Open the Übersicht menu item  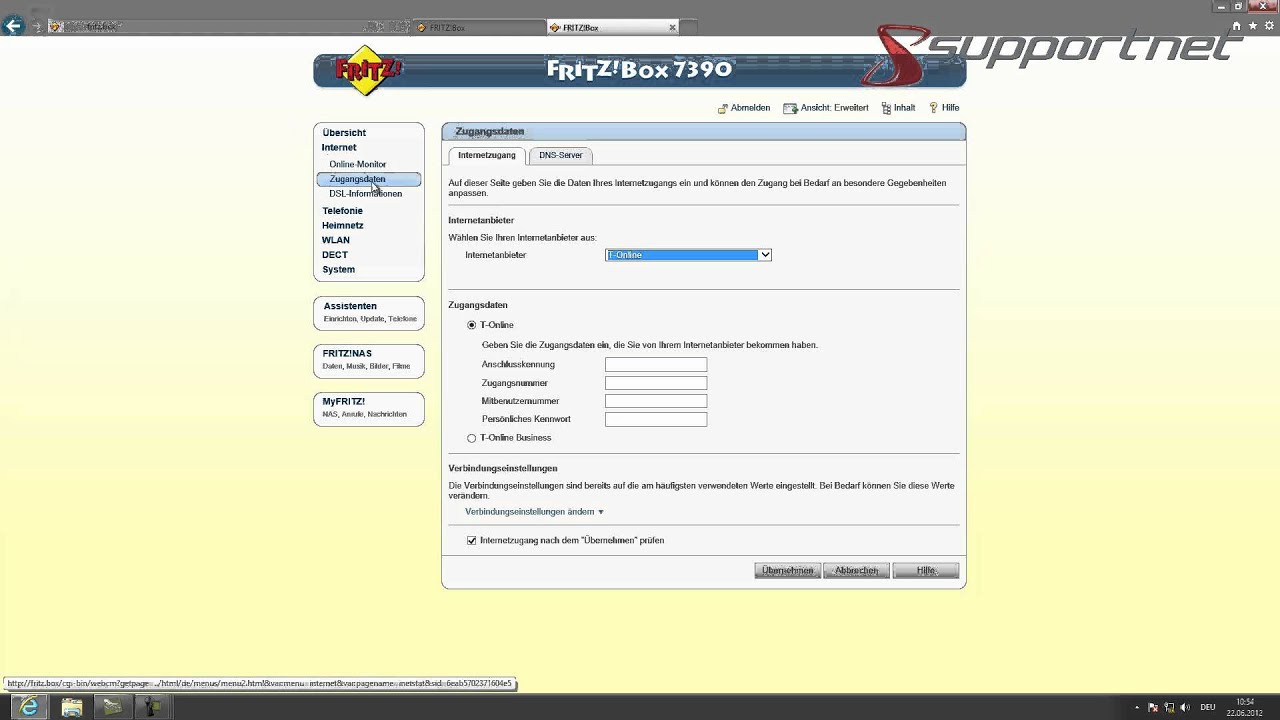(344, 132)
